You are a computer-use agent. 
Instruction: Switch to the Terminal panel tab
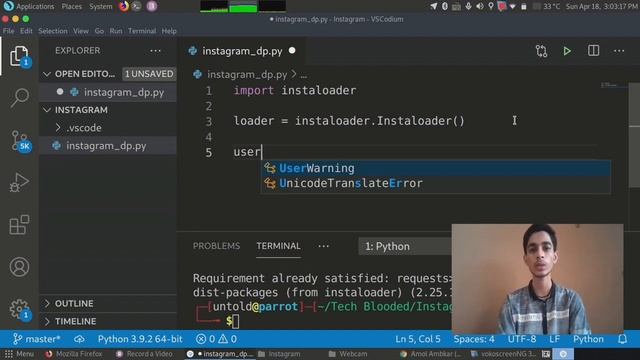point(278,246)
